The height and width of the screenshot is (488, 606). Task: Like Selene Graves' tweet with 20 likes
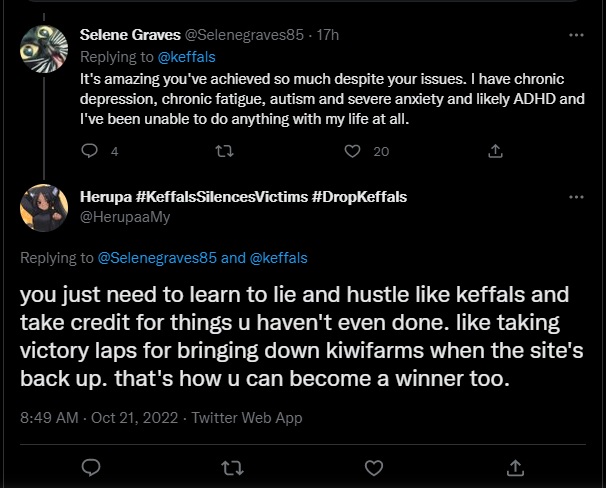click(x=352, y=151)
